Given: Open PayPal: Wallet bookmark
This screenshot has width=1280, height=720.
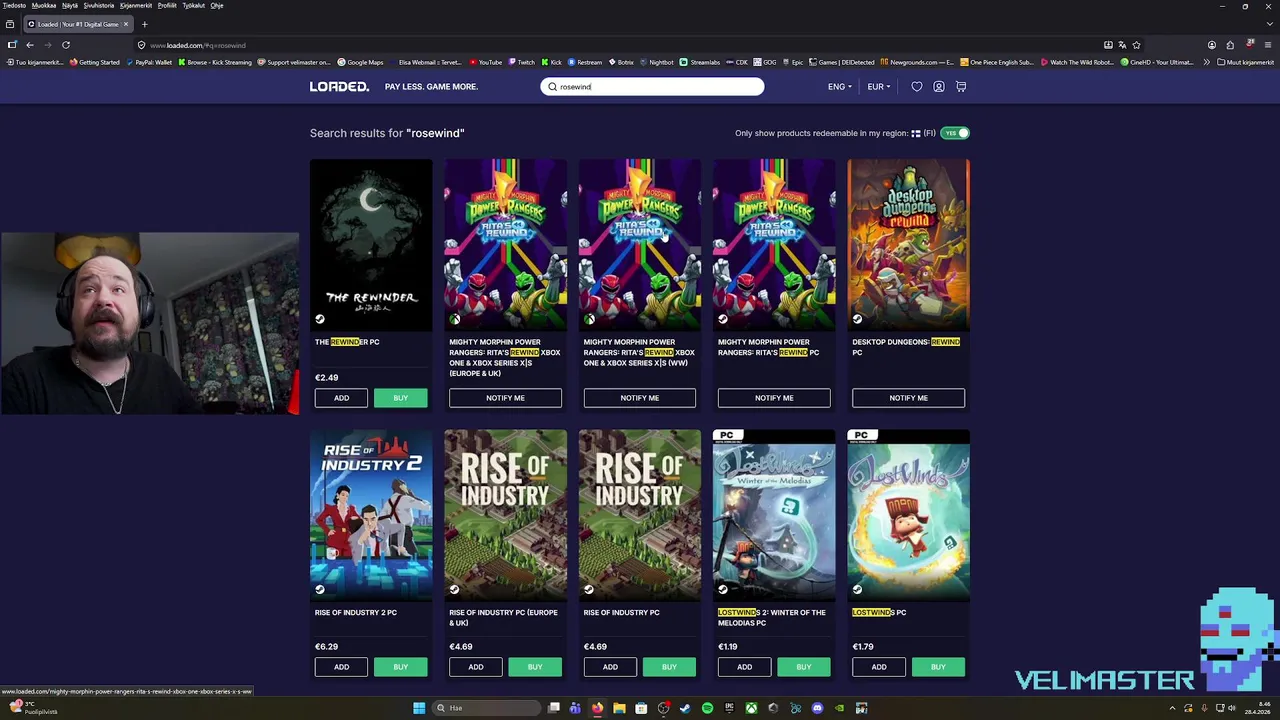Looking at the screenshot, I should point(150,62).
